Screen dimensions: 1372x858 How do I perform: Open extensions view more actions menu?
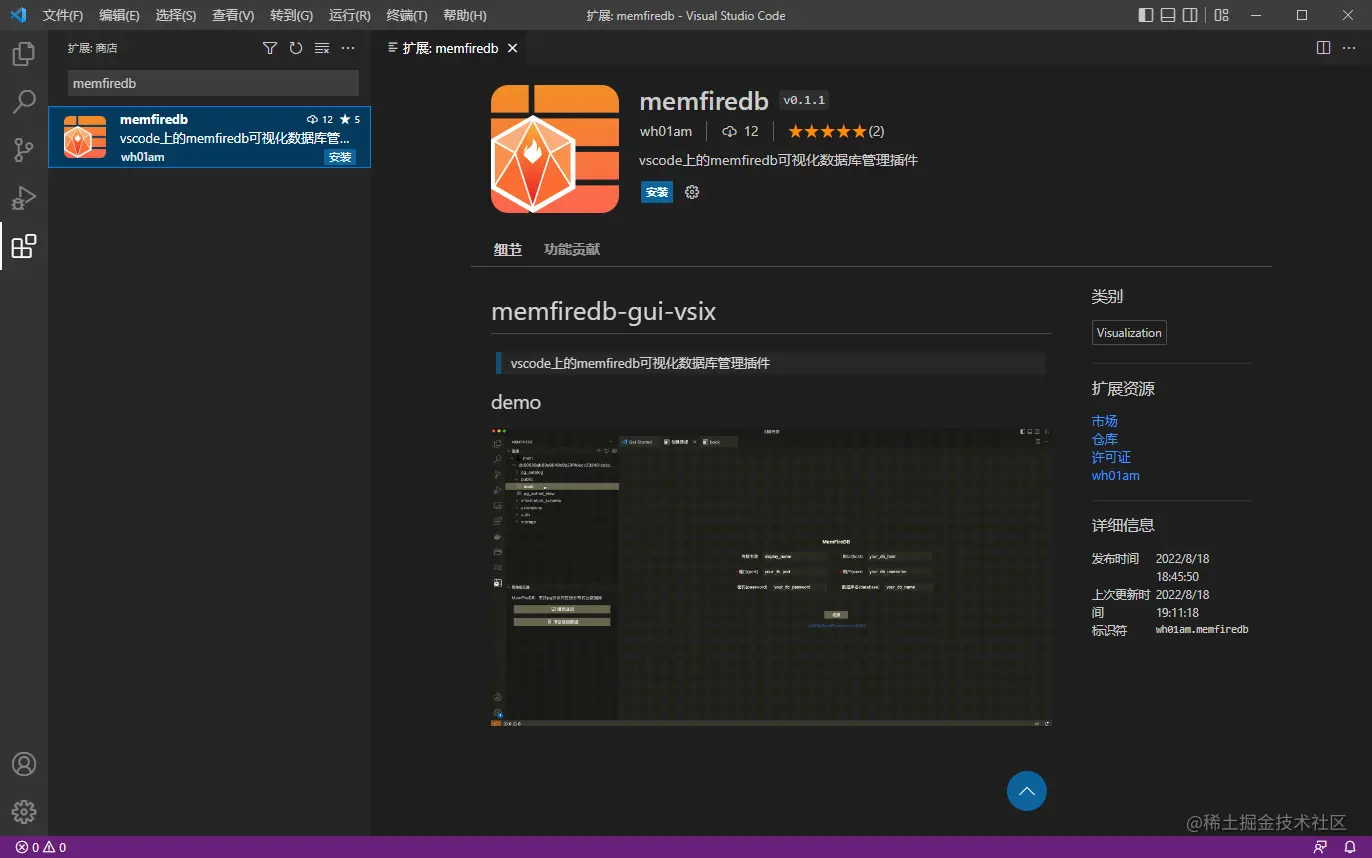(348, 48)
